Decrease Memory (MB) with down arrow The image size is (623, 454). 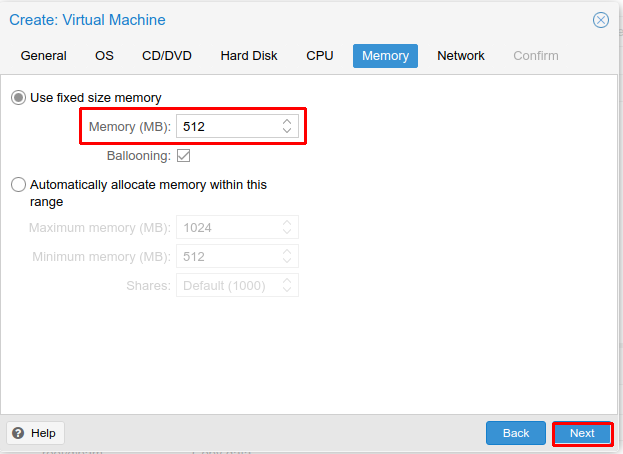287,131
